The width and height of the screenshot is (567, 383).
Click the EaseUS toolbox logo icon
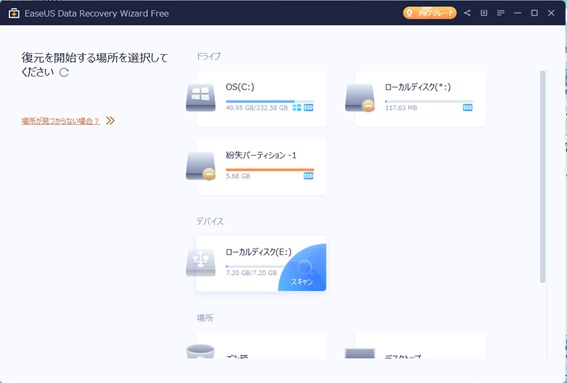pos(14,13)
